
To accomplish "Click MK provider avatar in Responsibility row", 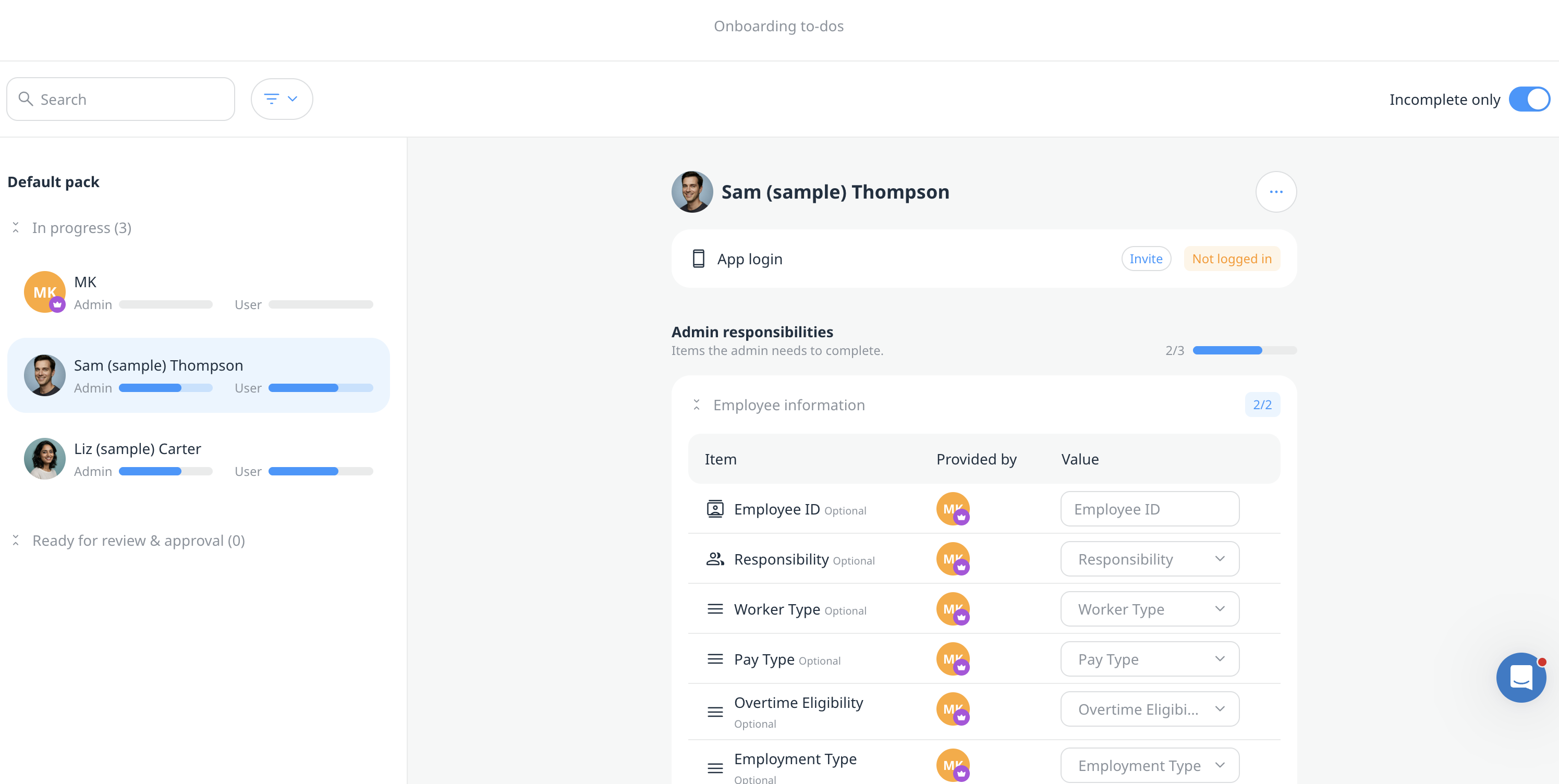I will click(953, 559).
